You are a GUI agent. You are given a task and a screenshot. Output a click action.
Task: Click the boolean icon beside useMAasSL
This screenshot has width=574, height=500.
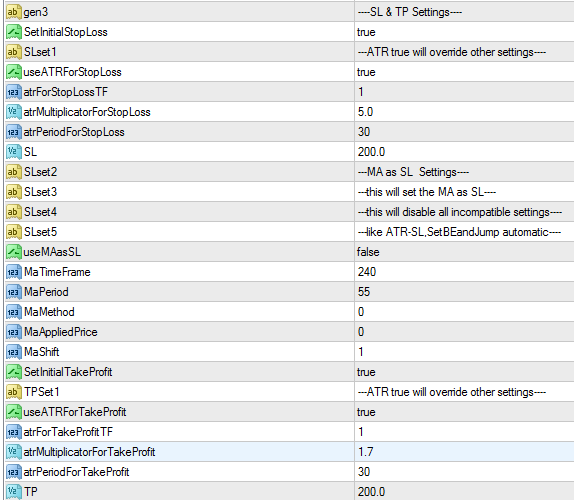click(x=14, y=252)
